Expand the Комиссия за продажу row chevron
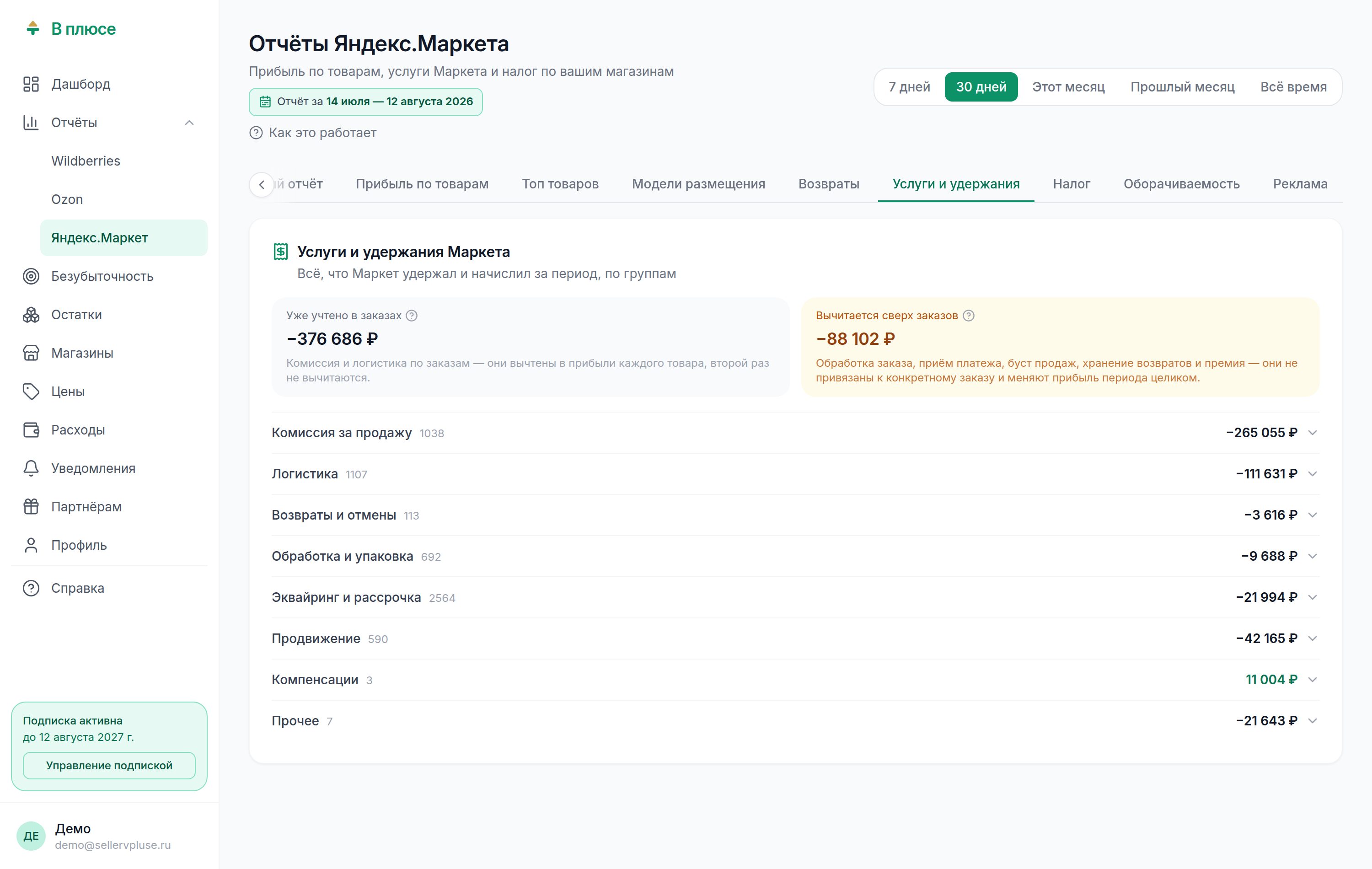1372x869 pixels. tap(1312, 433)
